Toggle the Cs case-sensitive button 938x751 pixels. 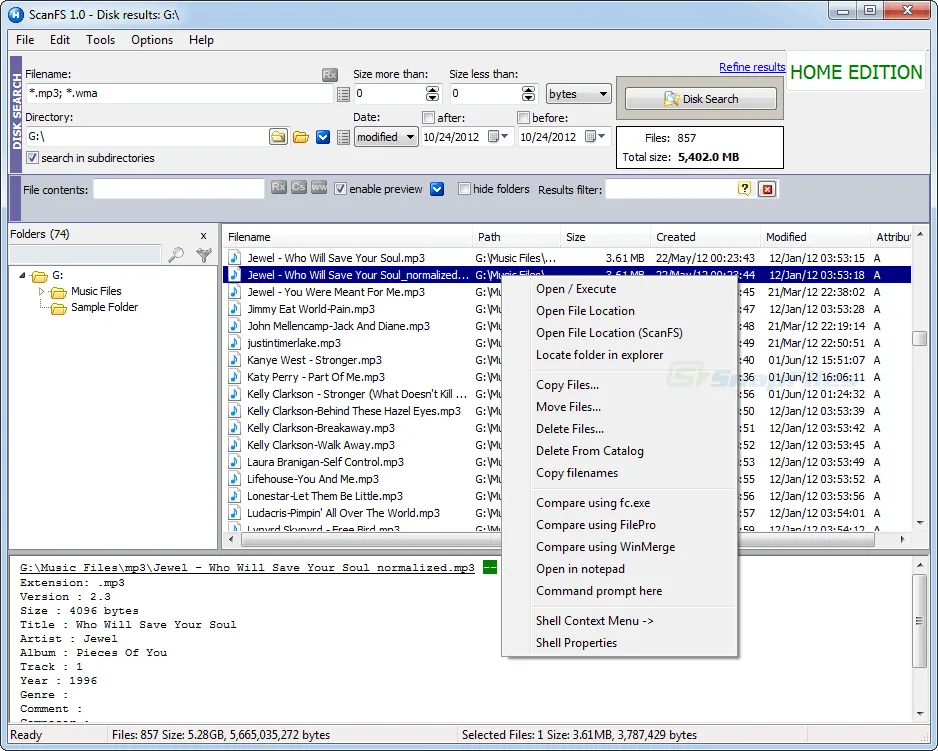pyautogui.click(x=299, y=187)
